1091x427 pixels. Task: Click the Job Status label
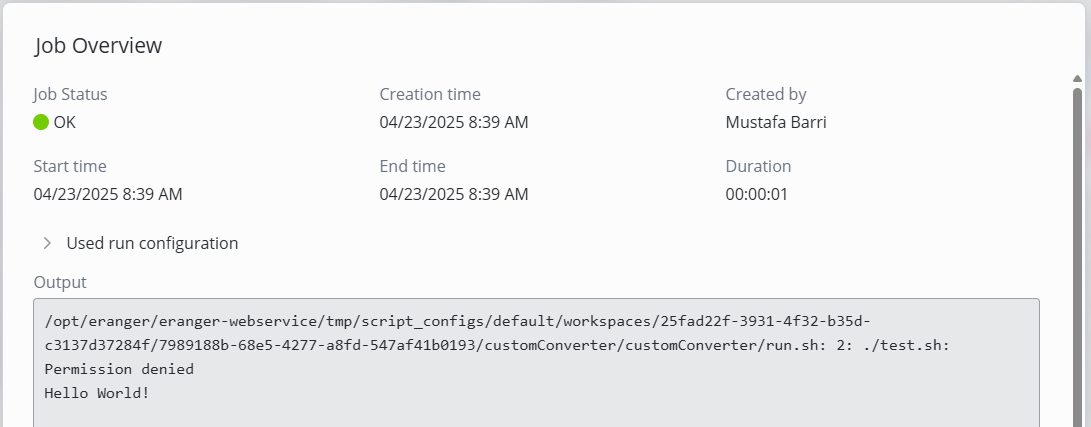[70, 95]
